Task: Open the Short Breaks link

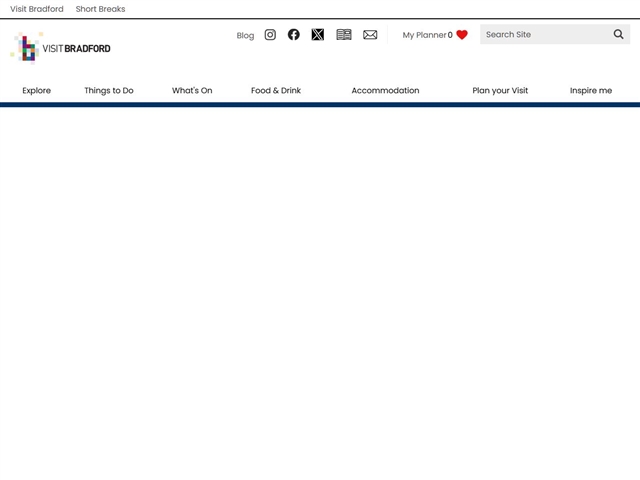Action: pyautogui.click(x=100, y=9)
